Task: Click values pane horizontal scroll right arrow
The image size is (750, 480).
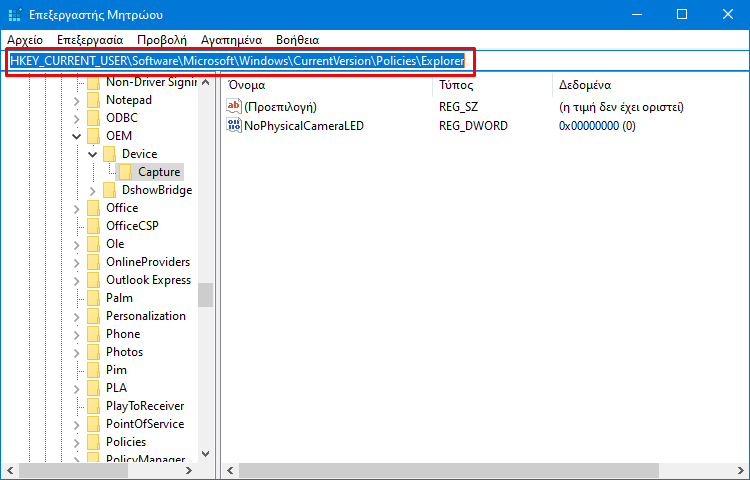Action: pyautogui.click(x=741, y=470)
